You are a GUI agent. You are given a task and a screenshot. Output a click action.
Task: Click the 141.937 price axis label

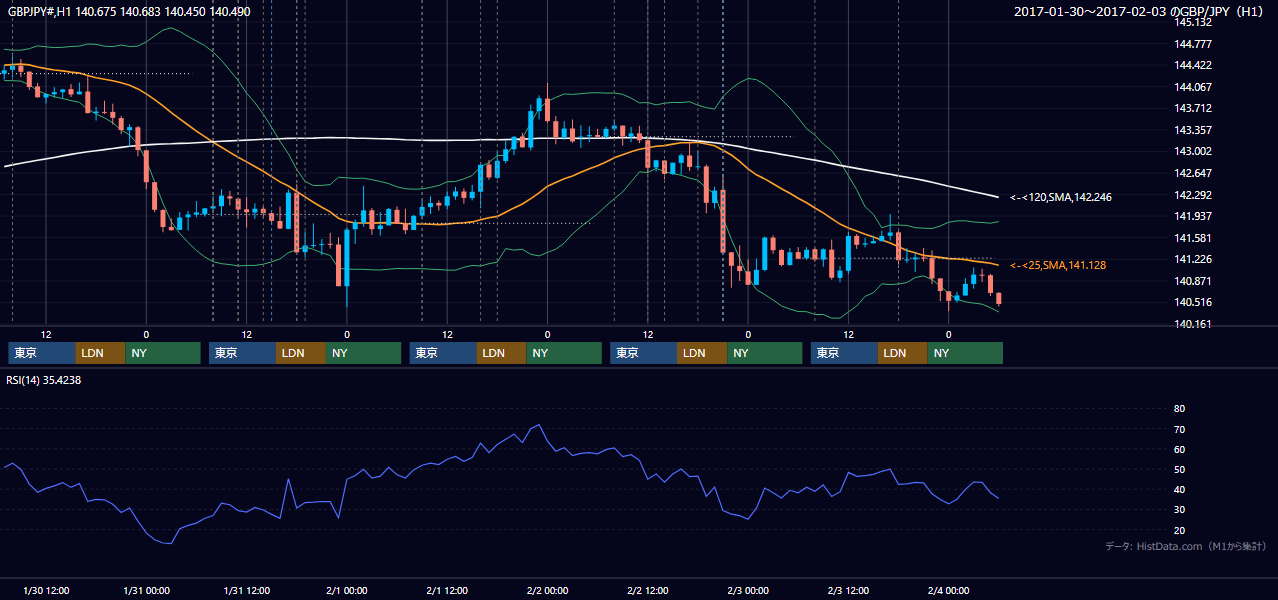1195,216
